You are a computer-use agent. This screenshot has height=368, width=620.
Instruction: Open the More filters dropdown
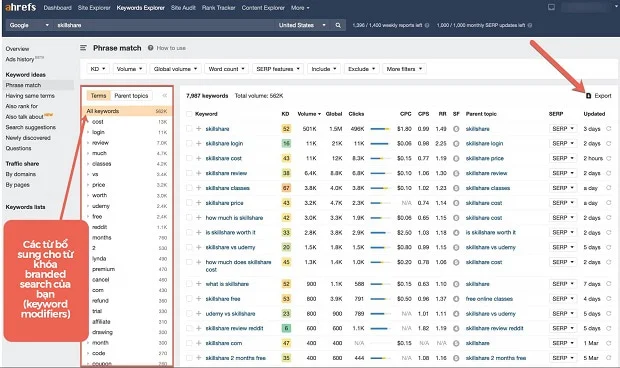coord(404,69)
